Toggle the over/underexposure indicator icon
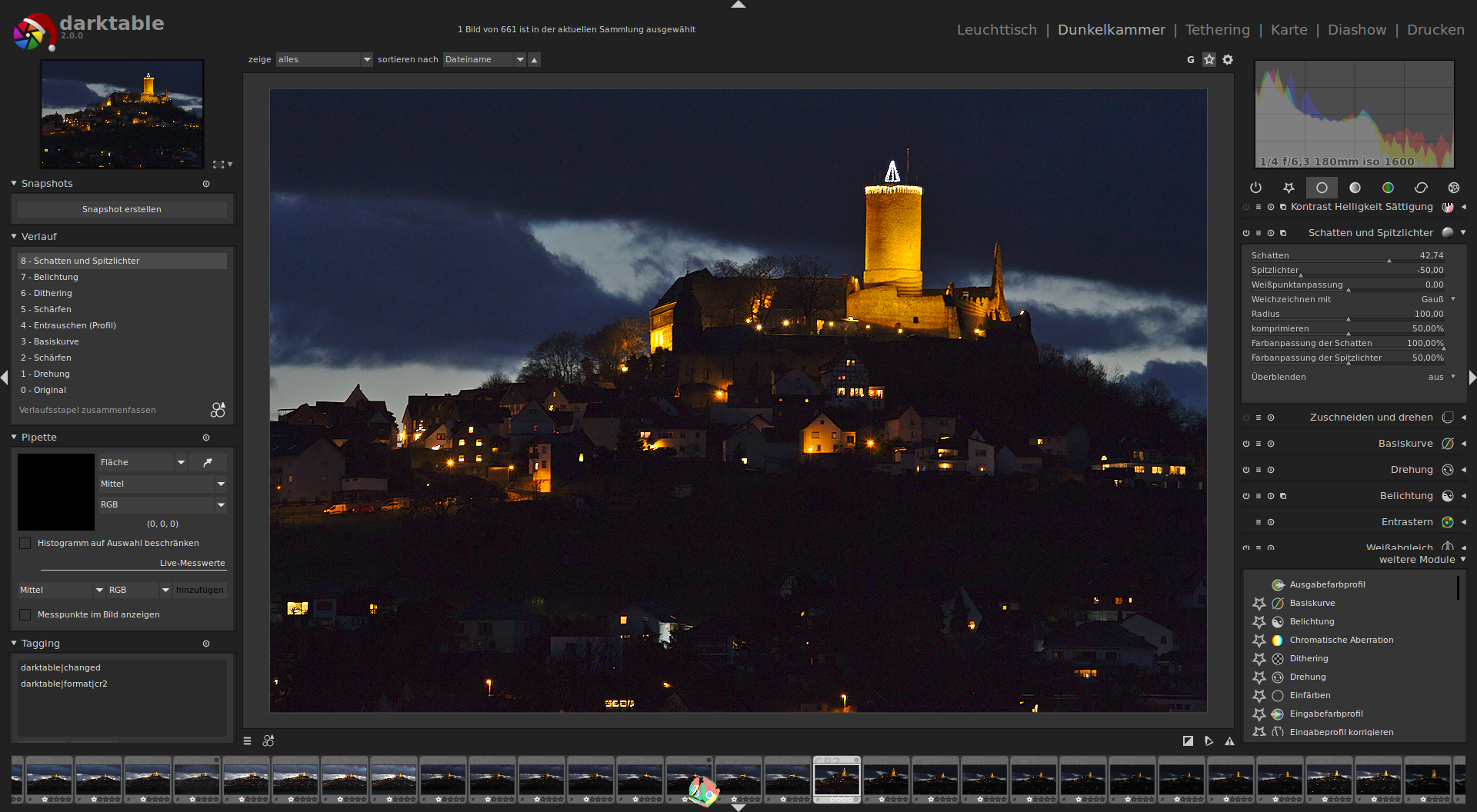The height and width of the screenshot is (812, 1477). pos(1188,740)
